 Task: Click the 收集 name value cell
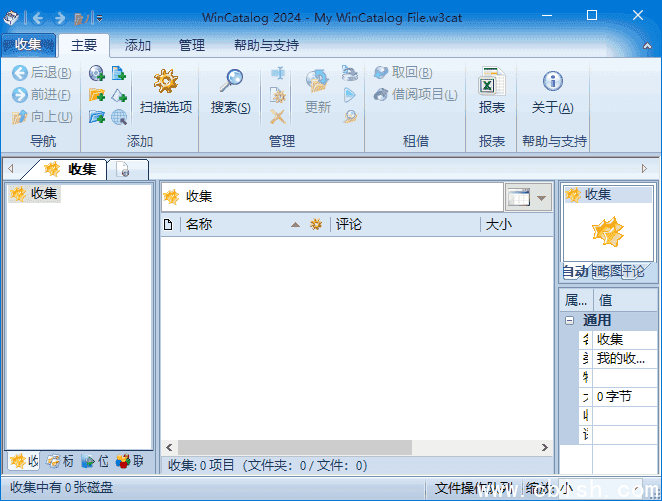pyautogui.click(x=625, y=340)
